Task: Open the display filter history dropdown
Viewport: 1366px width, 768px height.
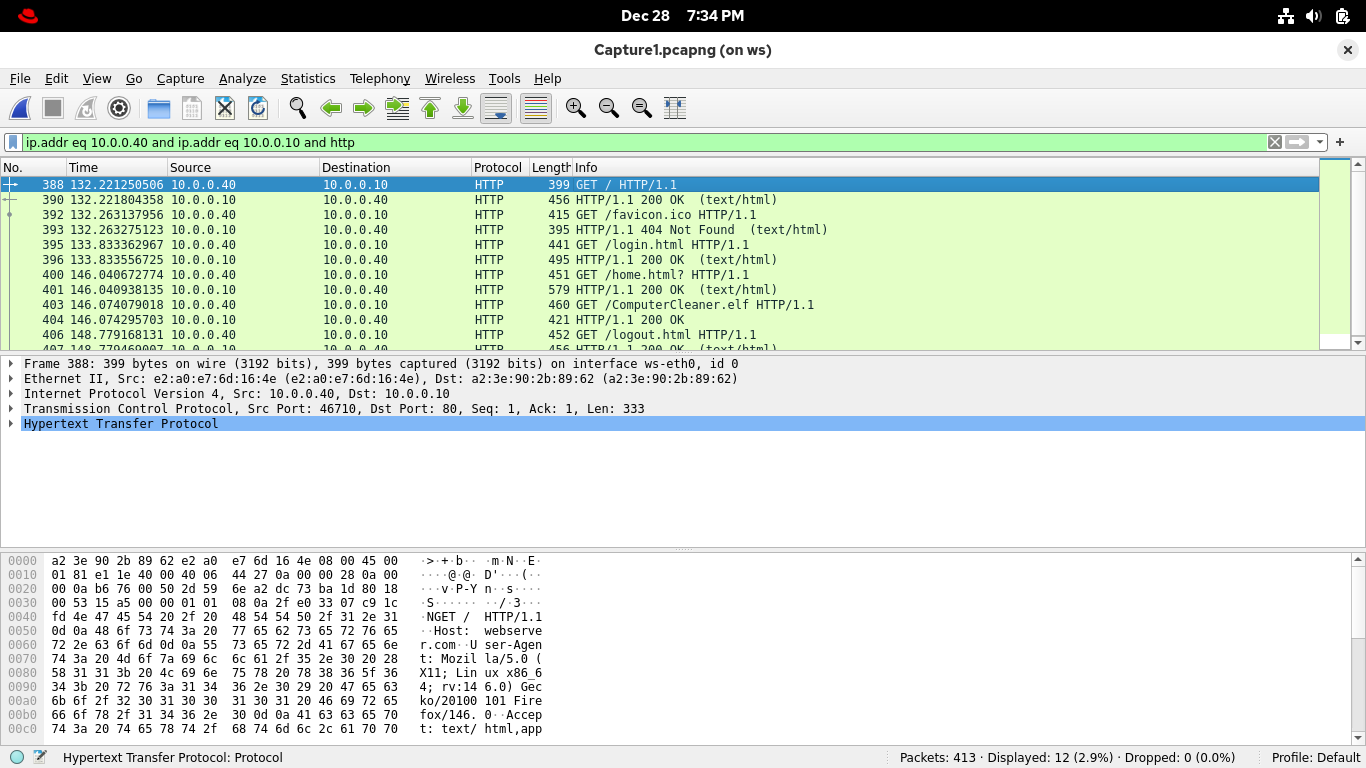Action: (x=1320, y=142)
